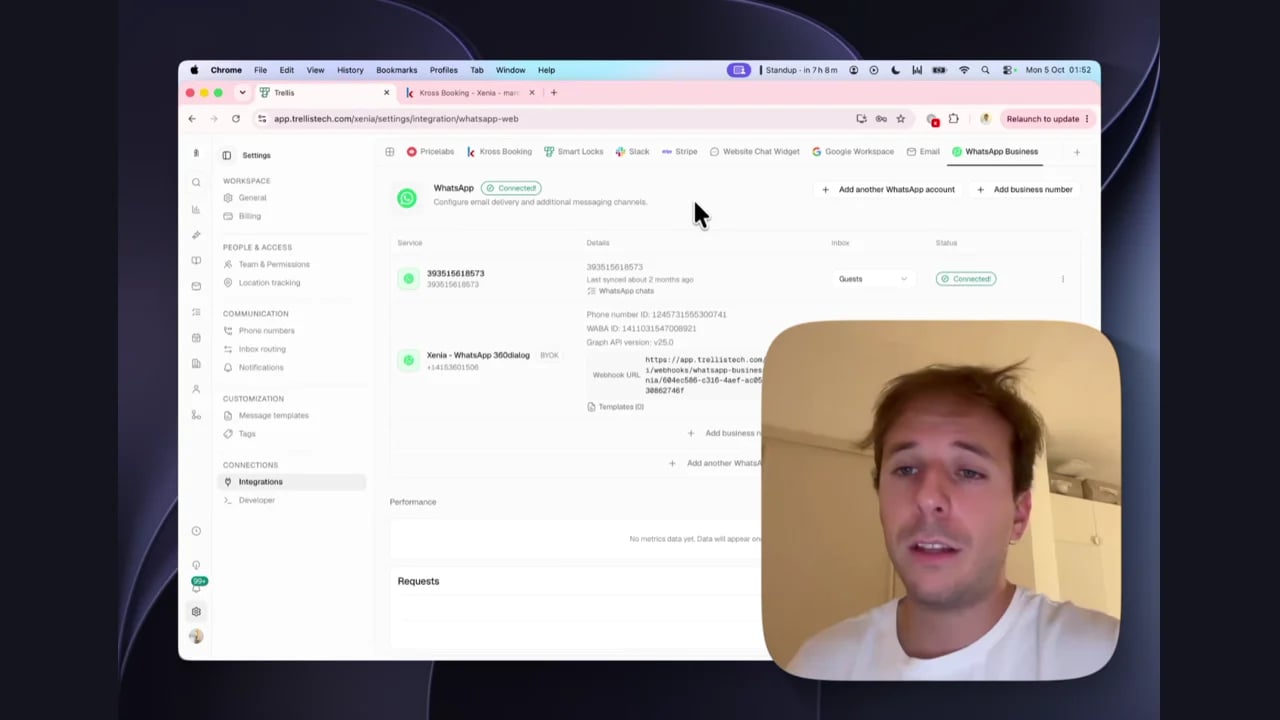Open Chrome extensions puzzle icon
Image resolution: width=1280 pixels, height=720 pixels.
pos(953,119)
